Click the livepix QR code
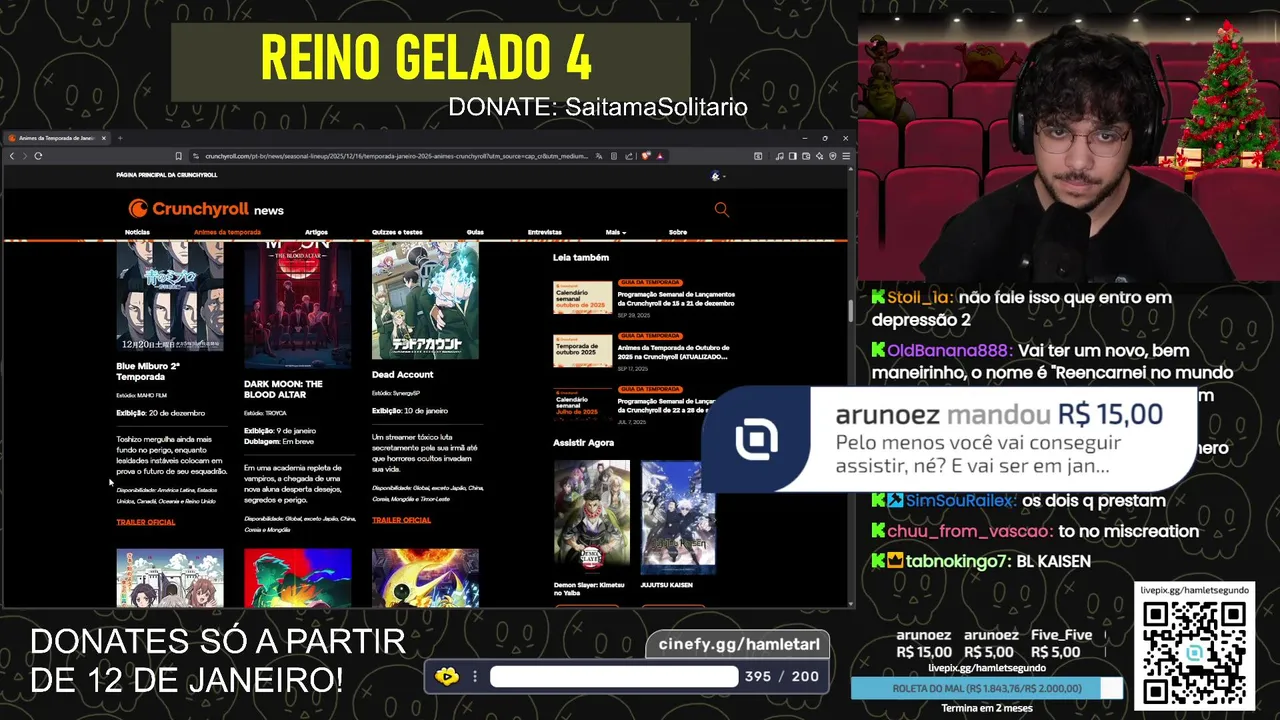Screen dimensions: 1280x720 1194,652
